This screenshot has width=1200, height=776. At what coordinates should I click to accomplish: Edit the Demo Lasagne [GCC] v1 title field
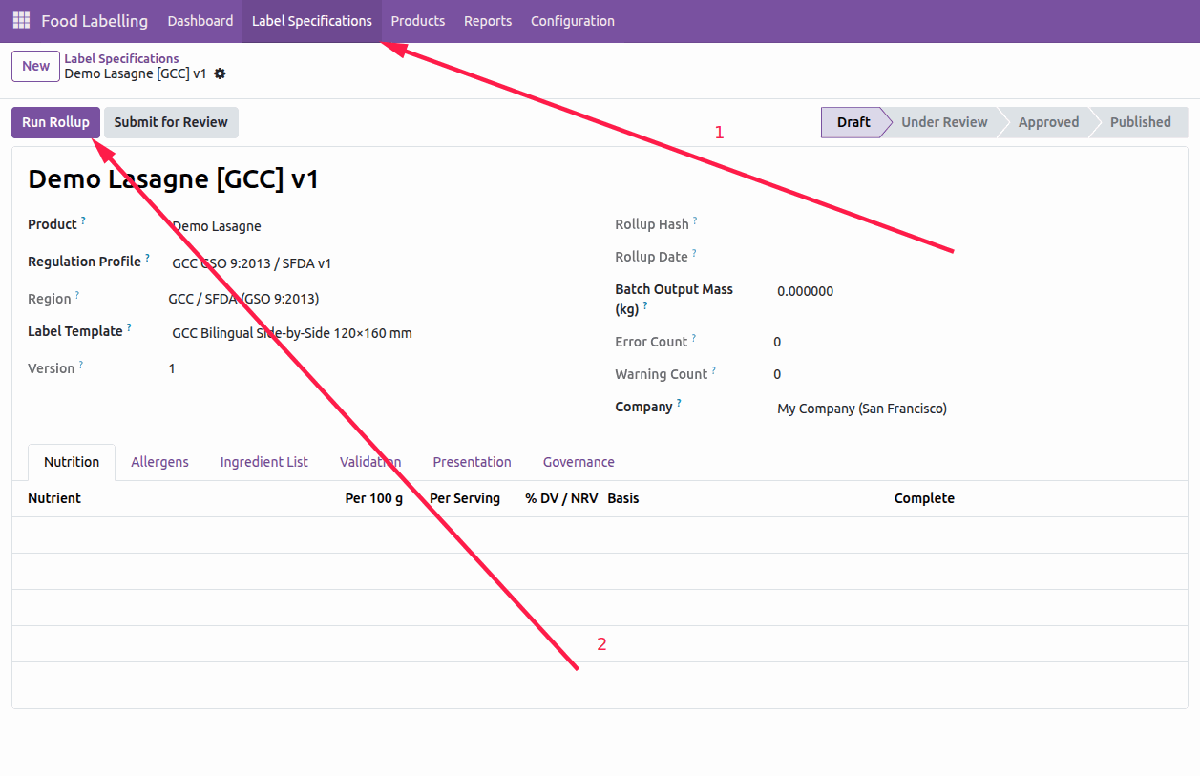173,179
